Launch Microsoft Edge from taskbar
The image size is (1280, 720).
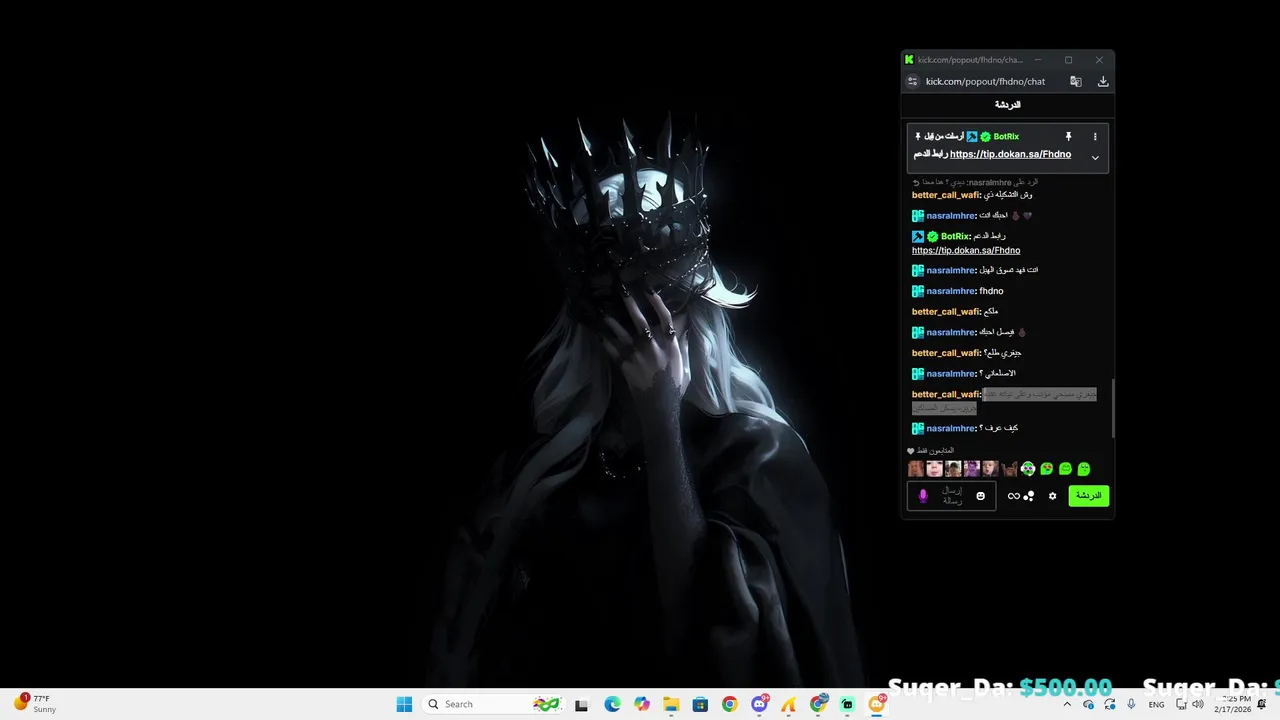pos(612,705)
